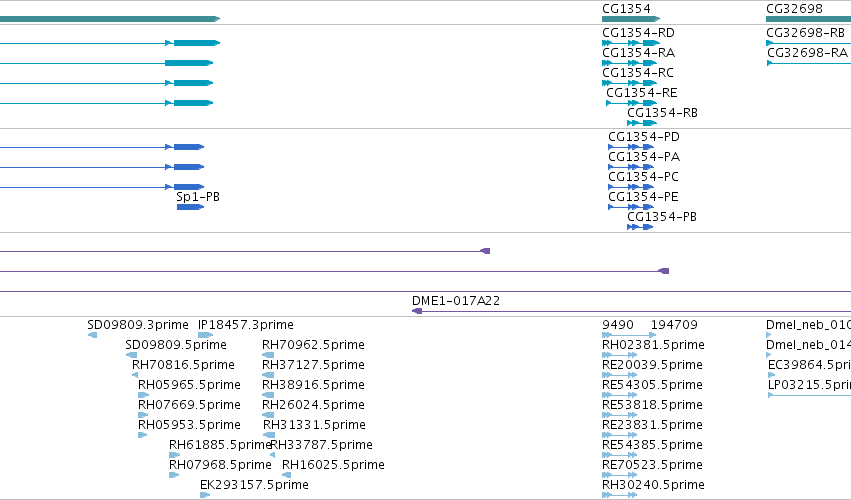The width and height of the screenshot is (851, 500).
Task: Click the RH70816.5prime EST label
Action: pos(183,365)
